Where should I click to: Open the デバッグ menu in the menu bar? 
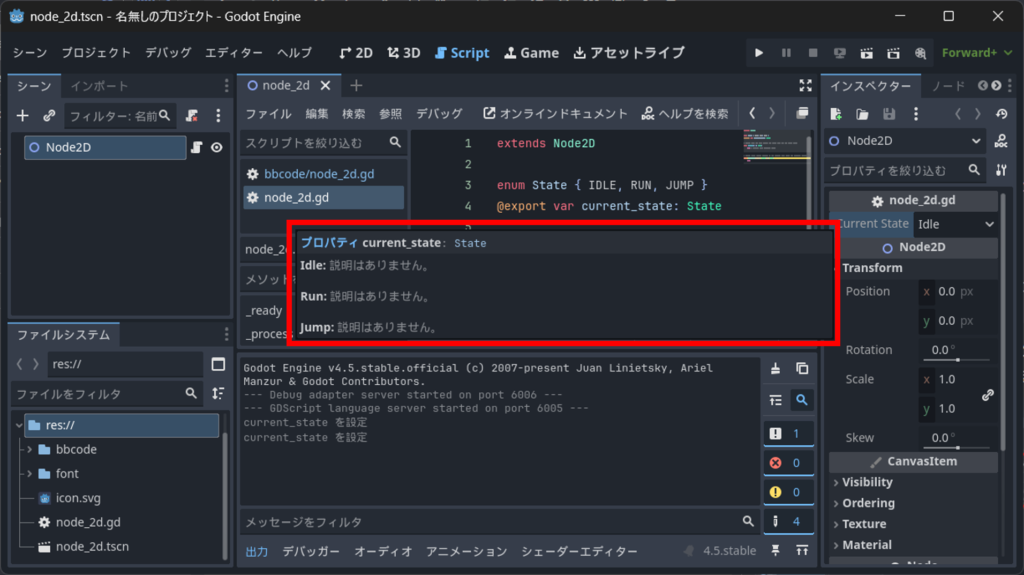click(x=168, y=53)
